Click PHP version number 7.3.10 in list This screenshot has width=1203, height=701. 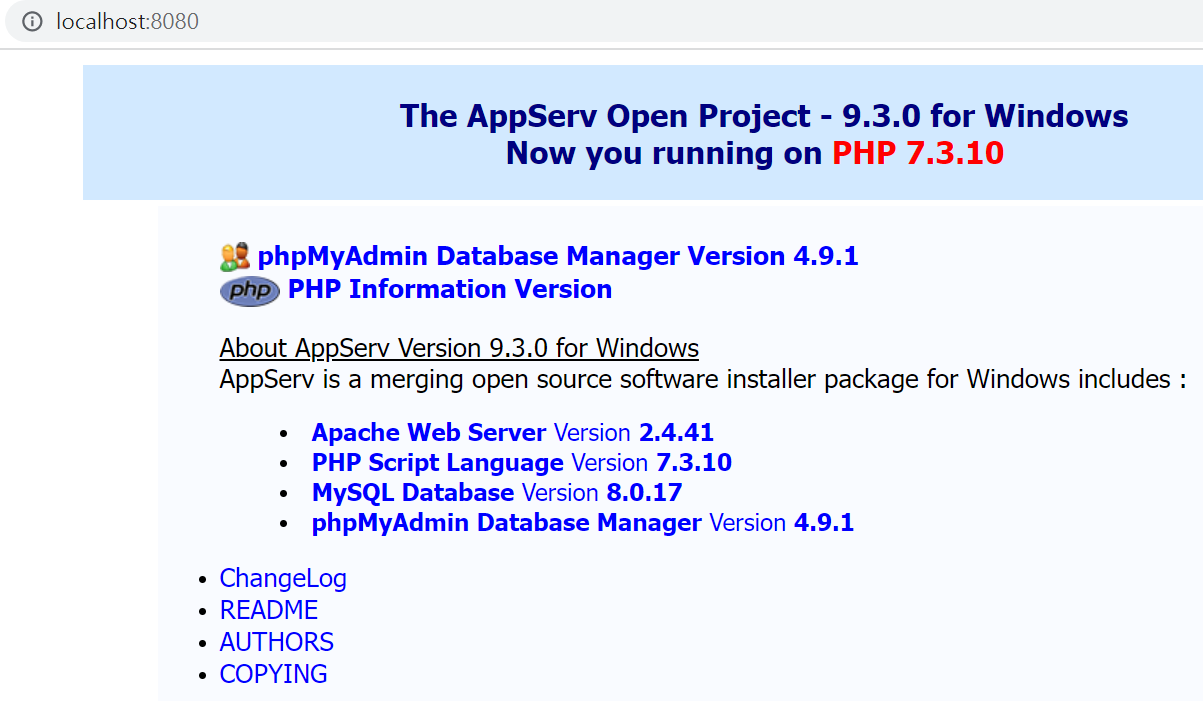694,463
